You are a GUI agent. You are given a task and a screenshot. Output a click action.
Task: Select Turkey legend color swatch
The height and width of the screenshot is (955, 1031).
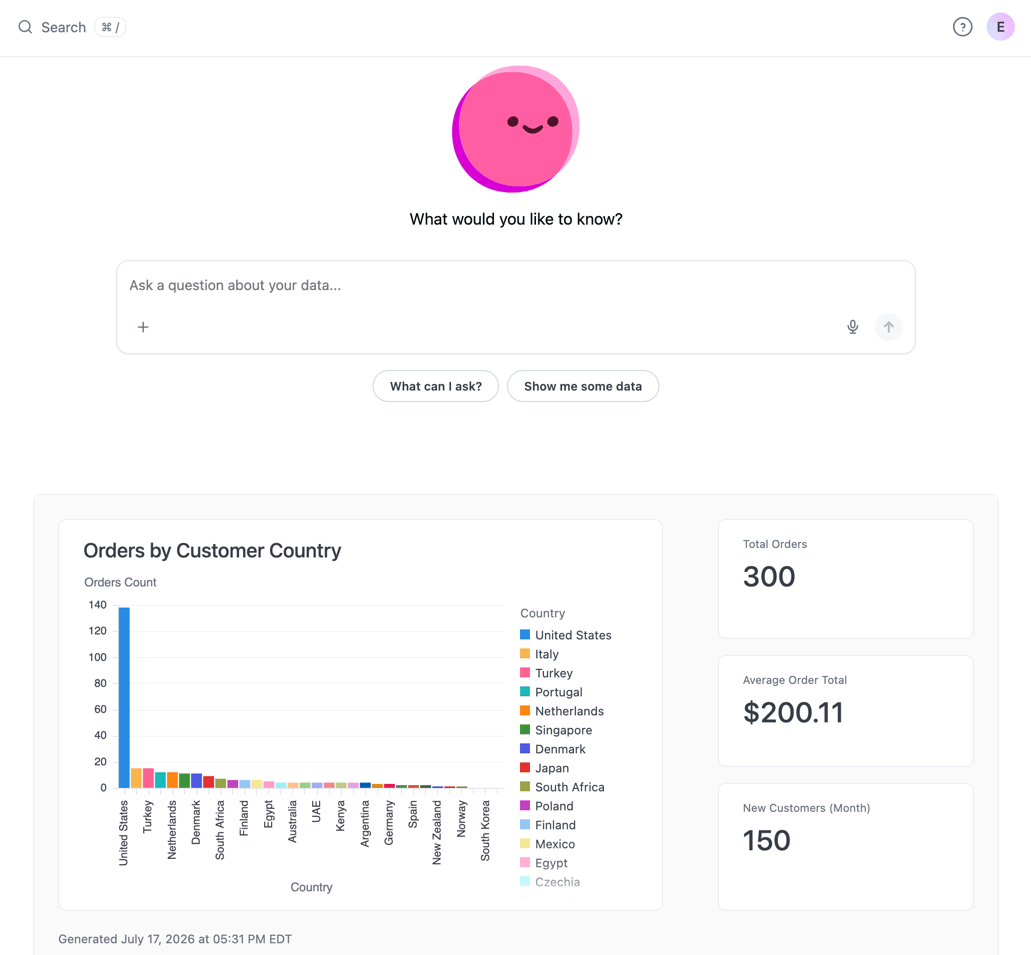click(x=525, y=673)
